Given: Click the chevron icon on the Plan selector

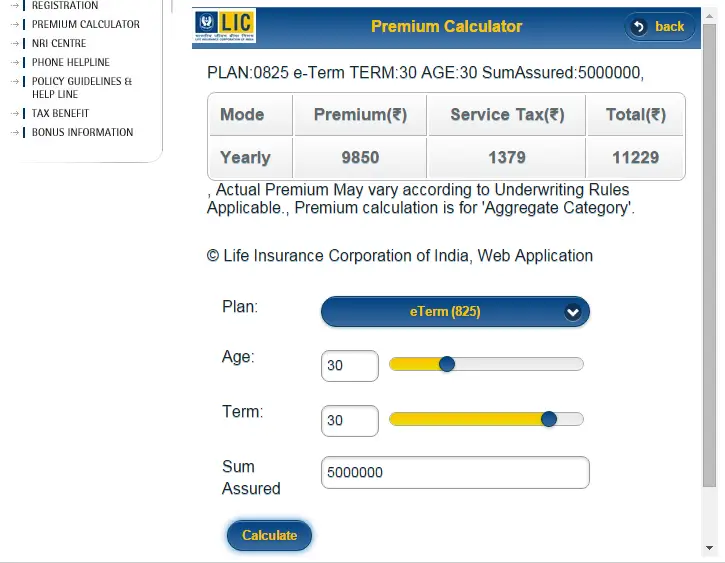Looking at the screenshot, I should pos(572,312).
